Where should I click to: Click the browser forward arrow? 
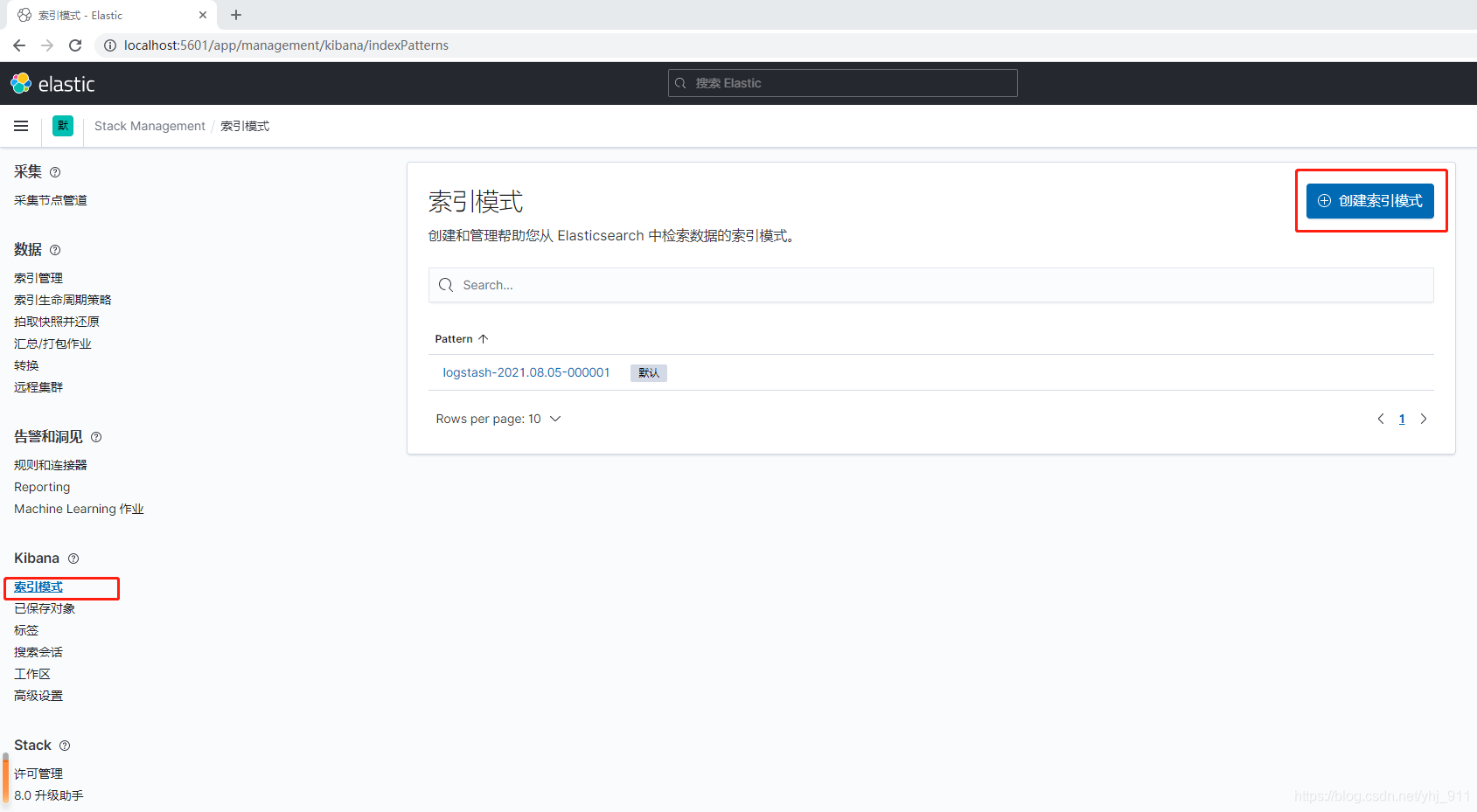[47, 45]
